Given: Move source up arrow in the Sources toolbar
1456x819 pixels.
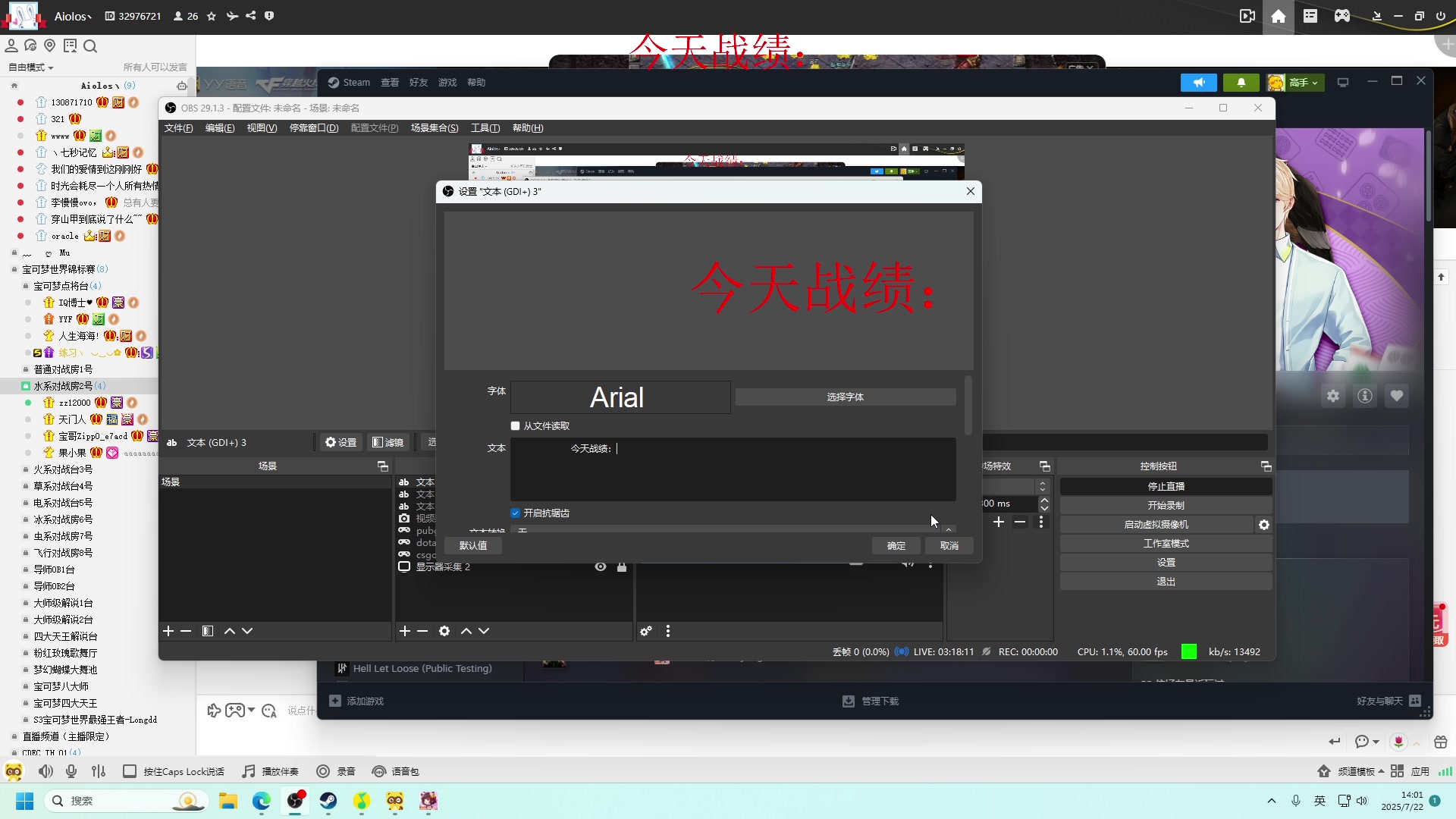Looking at the screenshot, I should [466, 631].
